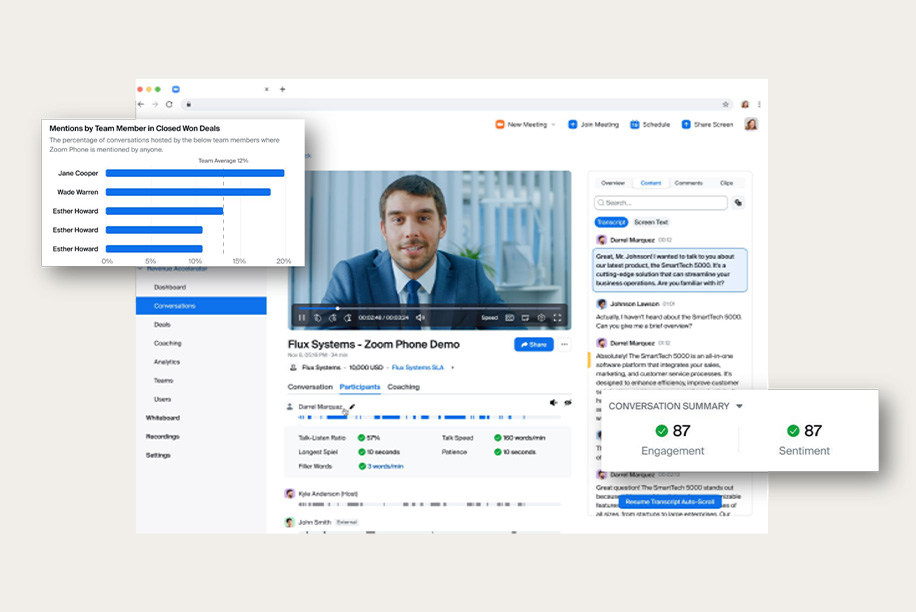The image size is (916, 612).
Task: Switch to the Conversation tab
Action: [x=310, y=387]
